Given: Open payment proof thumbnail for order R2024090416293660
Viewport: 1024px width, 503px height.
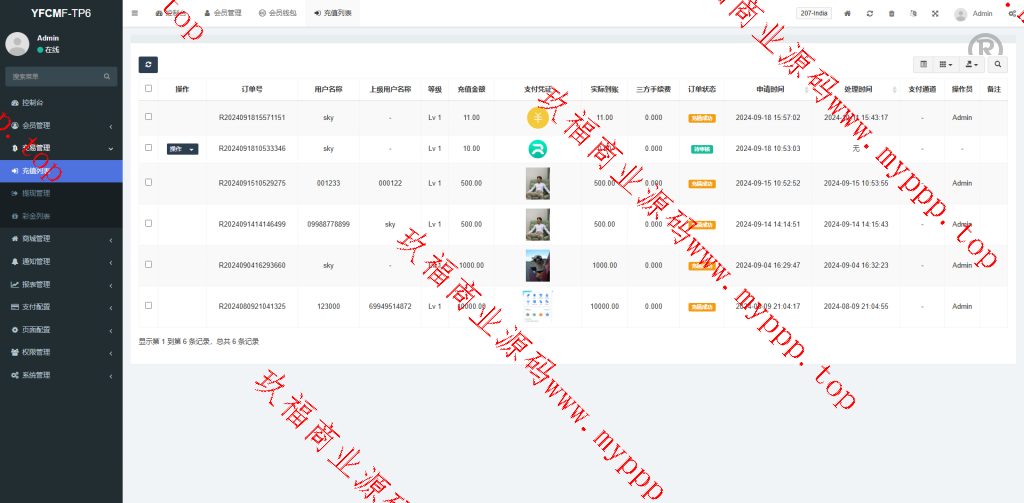Looking at the screenshot, I should tap(537, 265).
